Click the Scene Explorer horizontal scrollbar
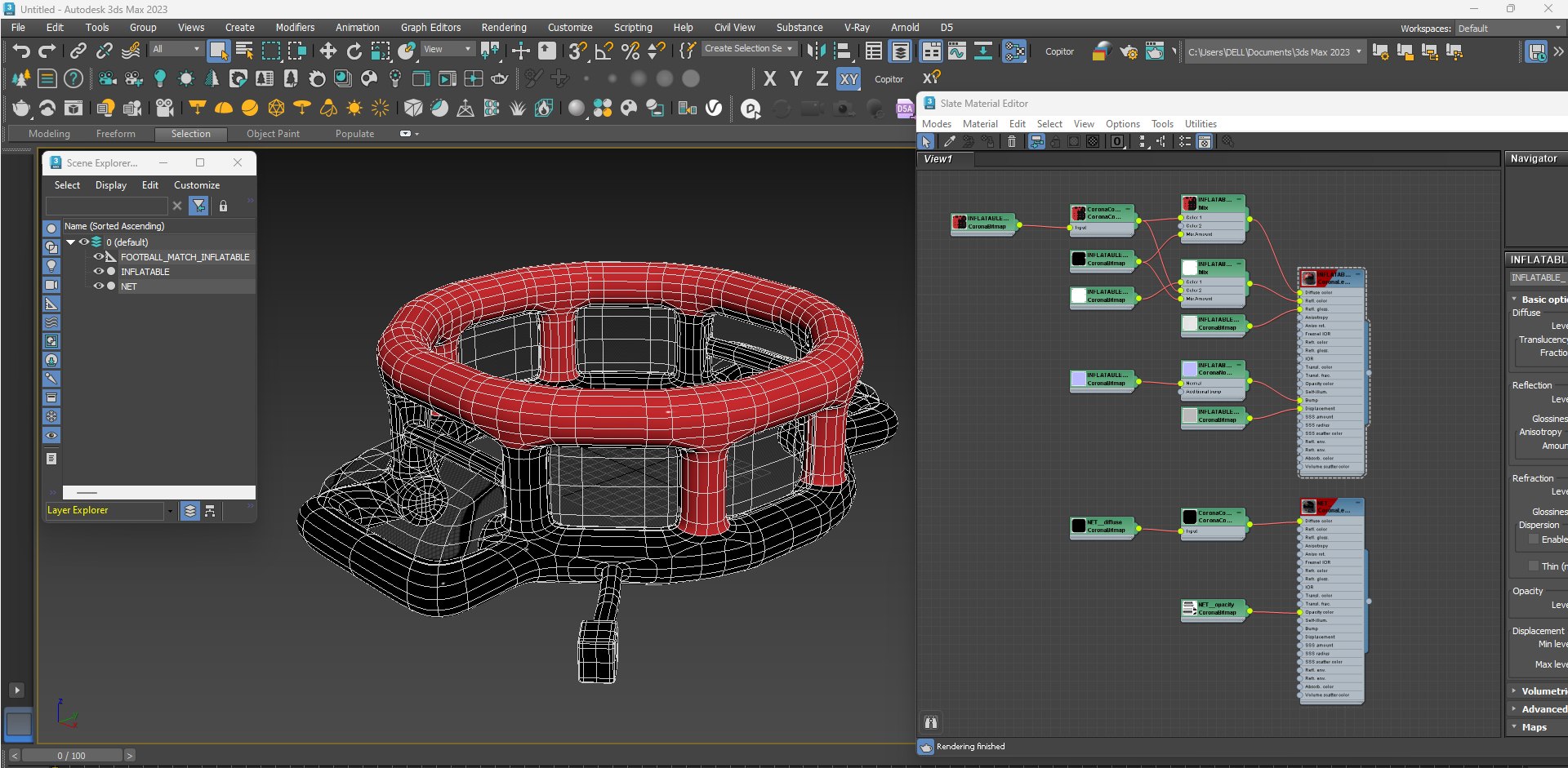Image resolution: width=1568 pixels, height=768 pixels. (x=158, y=493)
